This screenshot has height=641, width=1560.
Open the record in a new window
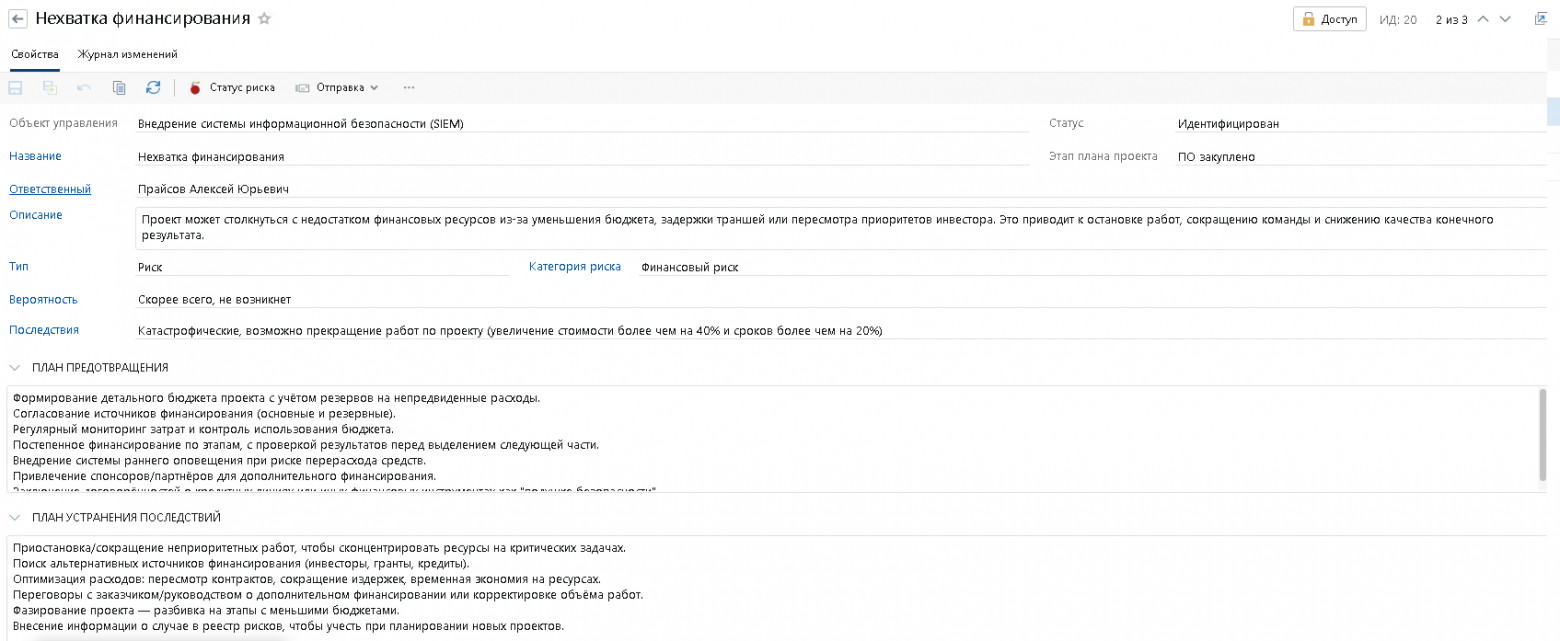click(x=1541, y=19)
